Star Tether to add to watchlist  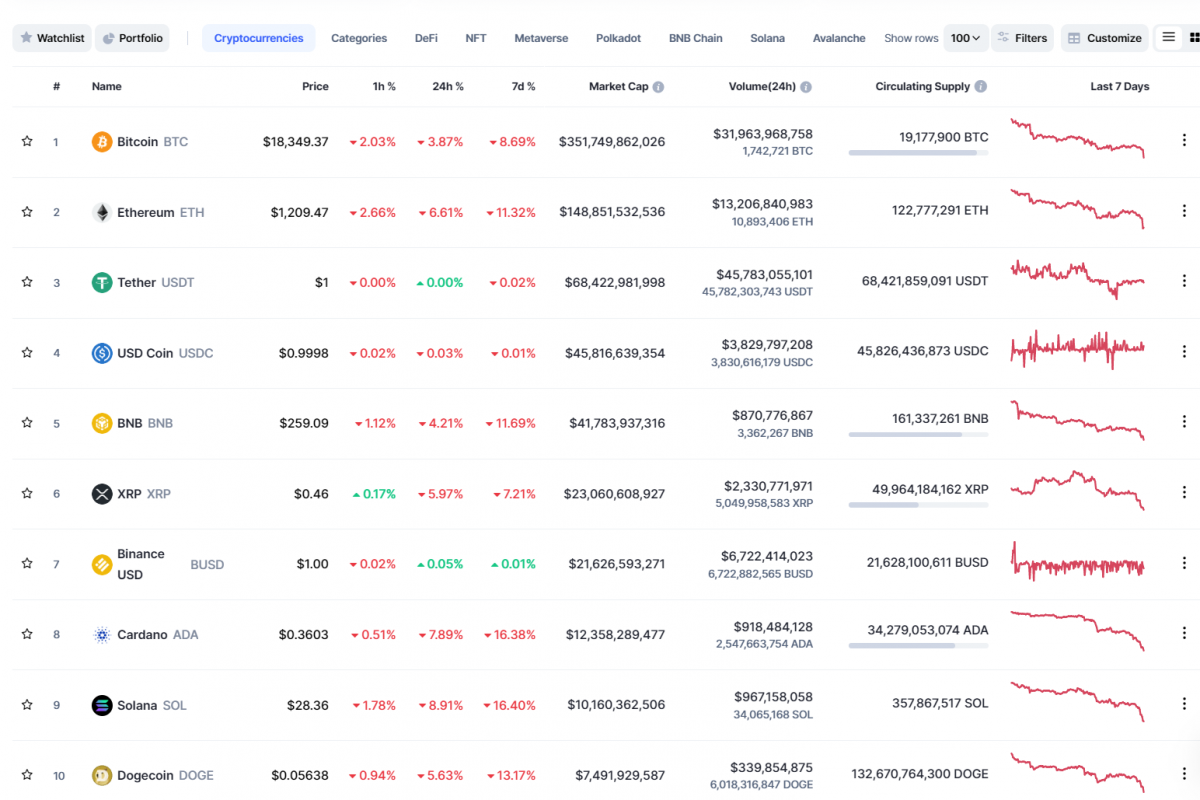click(x=27, y=282)
